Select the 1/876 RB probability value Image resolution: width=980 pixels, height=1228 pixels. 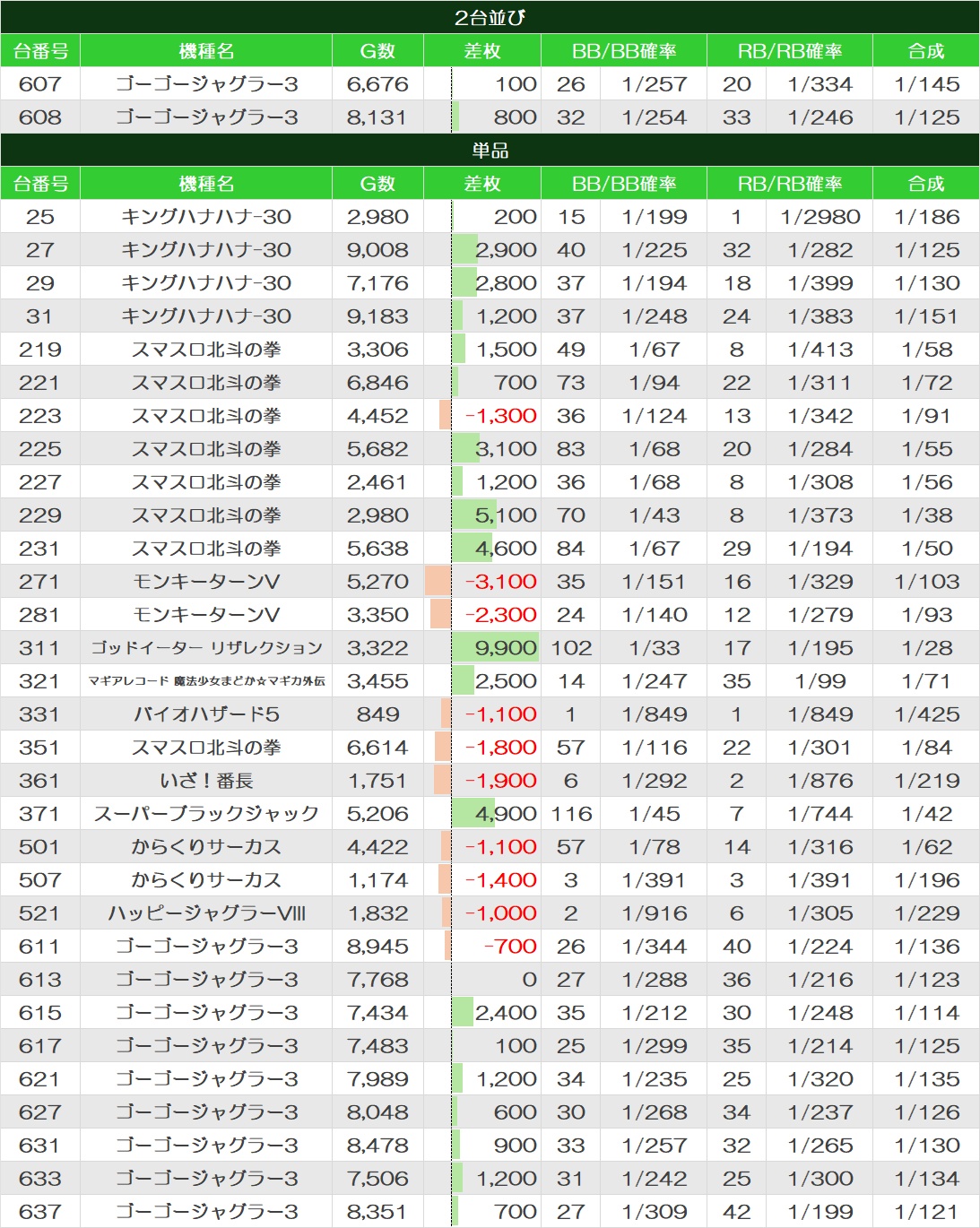[x=820, y=781]
